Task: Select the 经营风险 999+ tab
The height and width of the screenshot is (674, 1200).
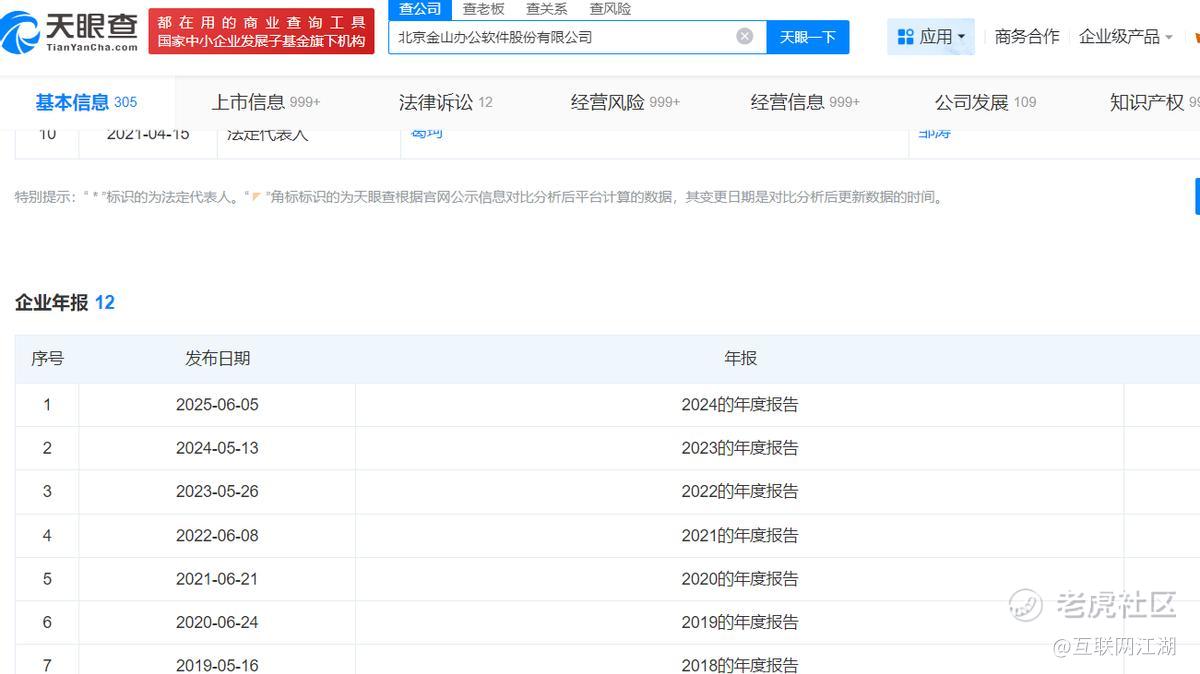Action: [x=626, y=102]
